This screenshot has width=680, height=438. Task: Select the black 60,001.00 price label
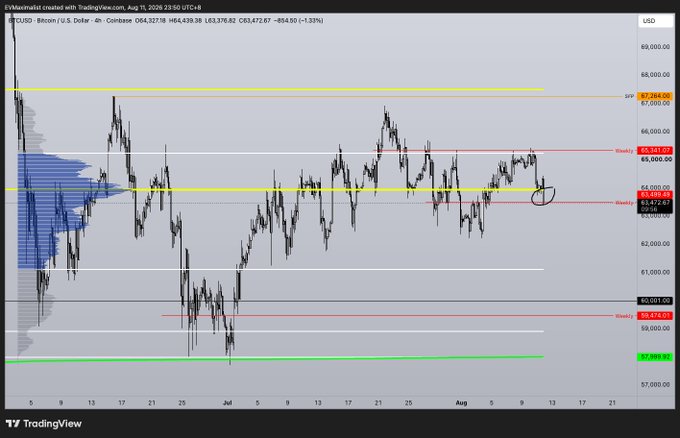[655, 301]
